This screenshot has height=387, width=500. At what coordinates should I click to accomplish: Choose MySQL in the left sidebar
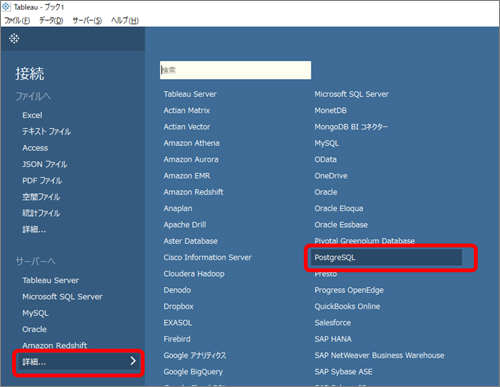coord(35,313)
